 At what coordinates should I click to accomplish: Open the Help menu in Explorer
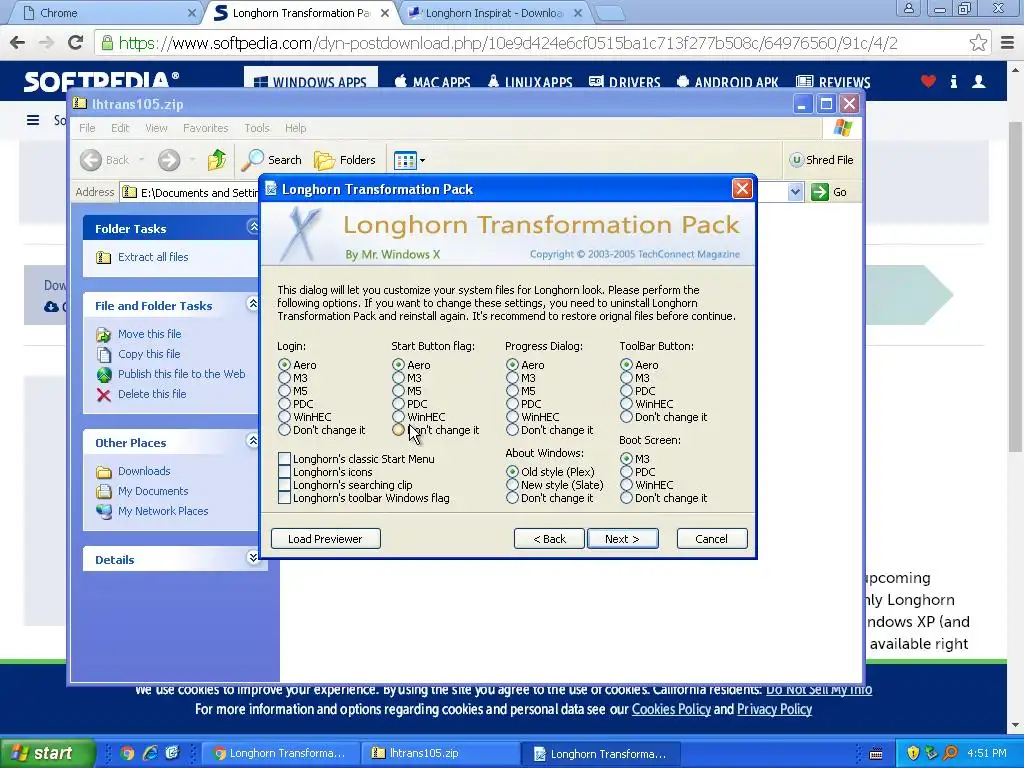295,128
